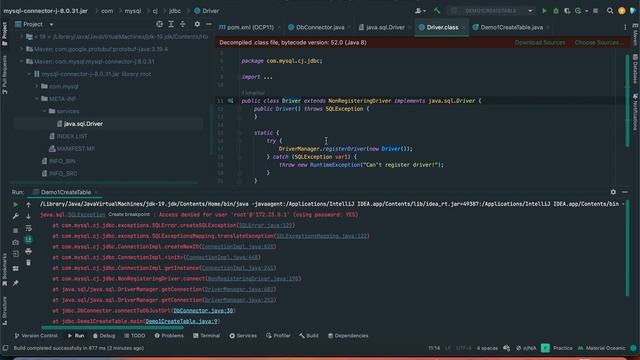Clear all Run console output
This screenshot has height=360, width=640.
coord(28,263)
